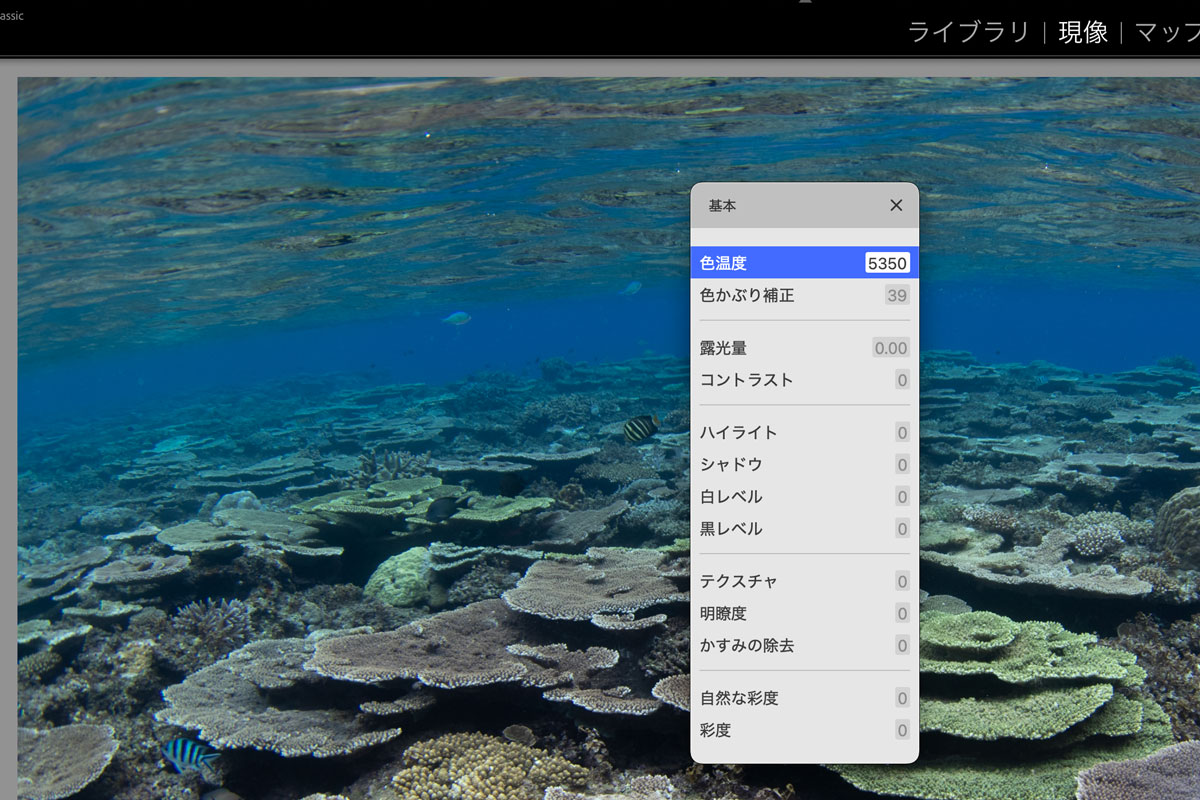Open the 現像 module tab
The image size is (1200, 800).
click(1083, 32)
